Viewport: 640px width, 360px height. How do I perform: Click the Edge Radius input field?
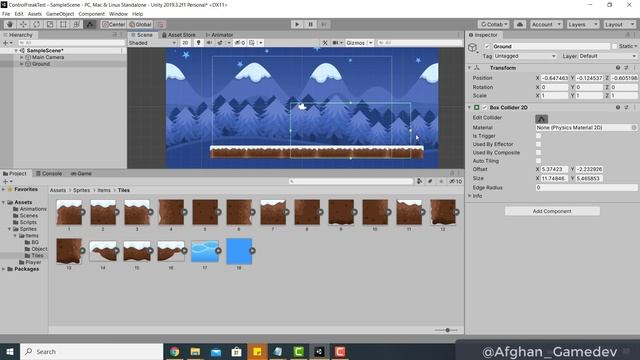[x=586, y=188]
